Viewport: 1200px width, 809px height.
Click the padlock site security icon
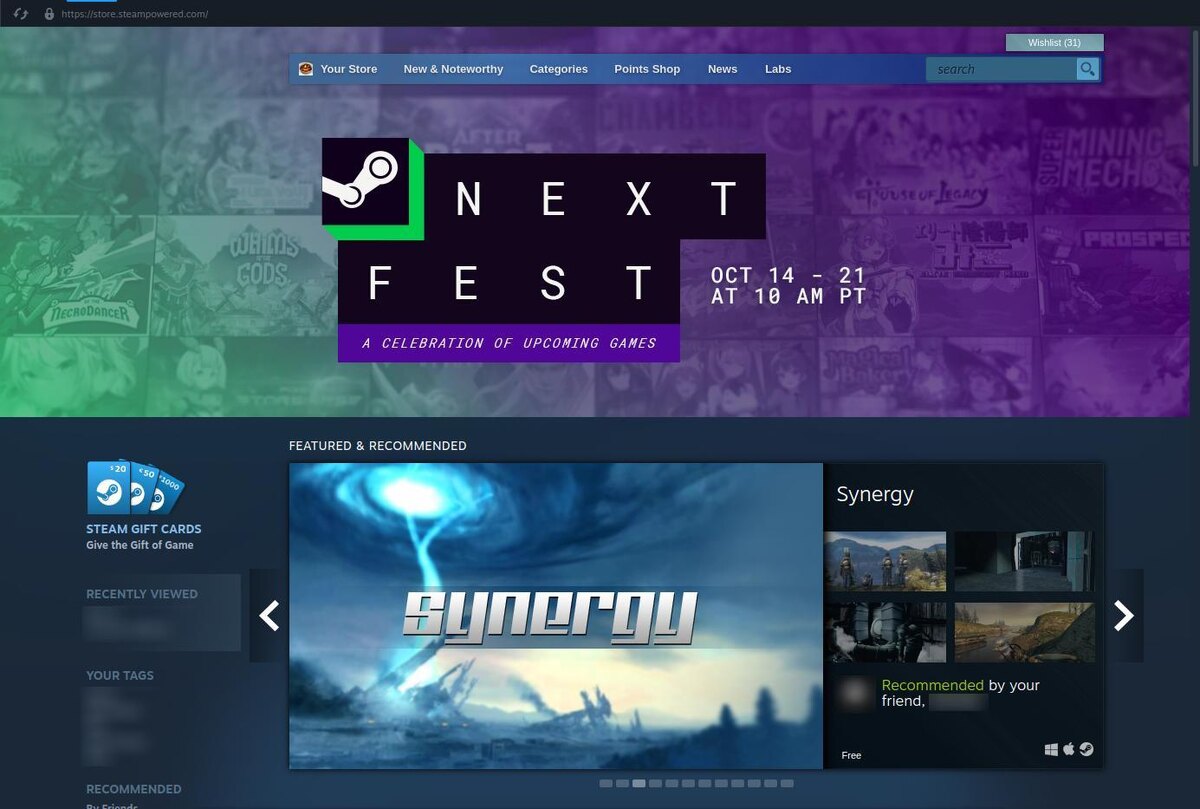49,14
